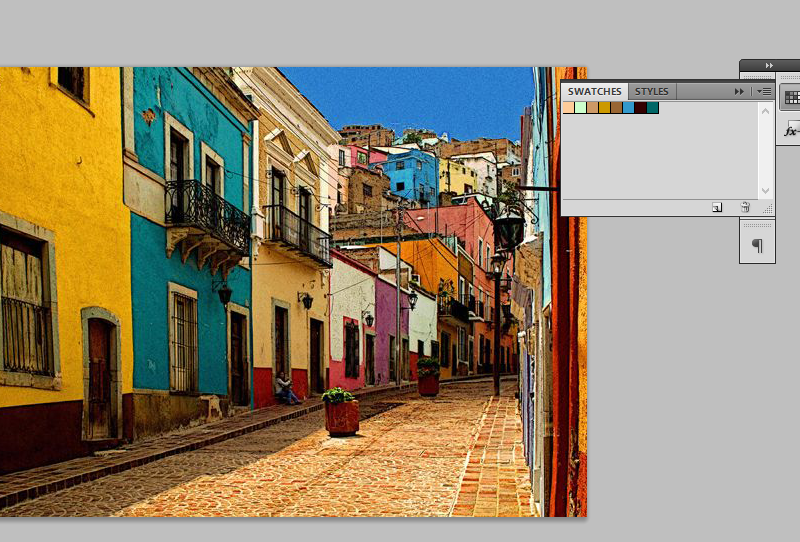The image size is (800, 542).
Task: Pick the light peach swatch
Action: pos(568,108)
